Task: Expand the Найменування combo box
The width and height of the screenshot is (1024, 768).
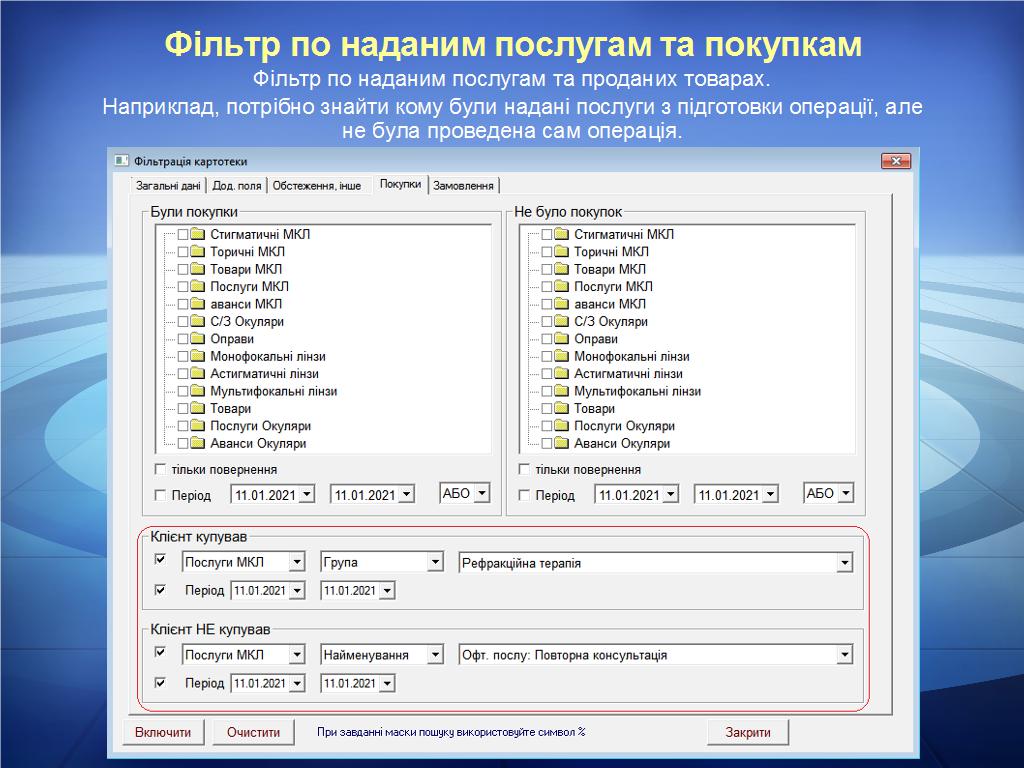Action: point(435,655)
